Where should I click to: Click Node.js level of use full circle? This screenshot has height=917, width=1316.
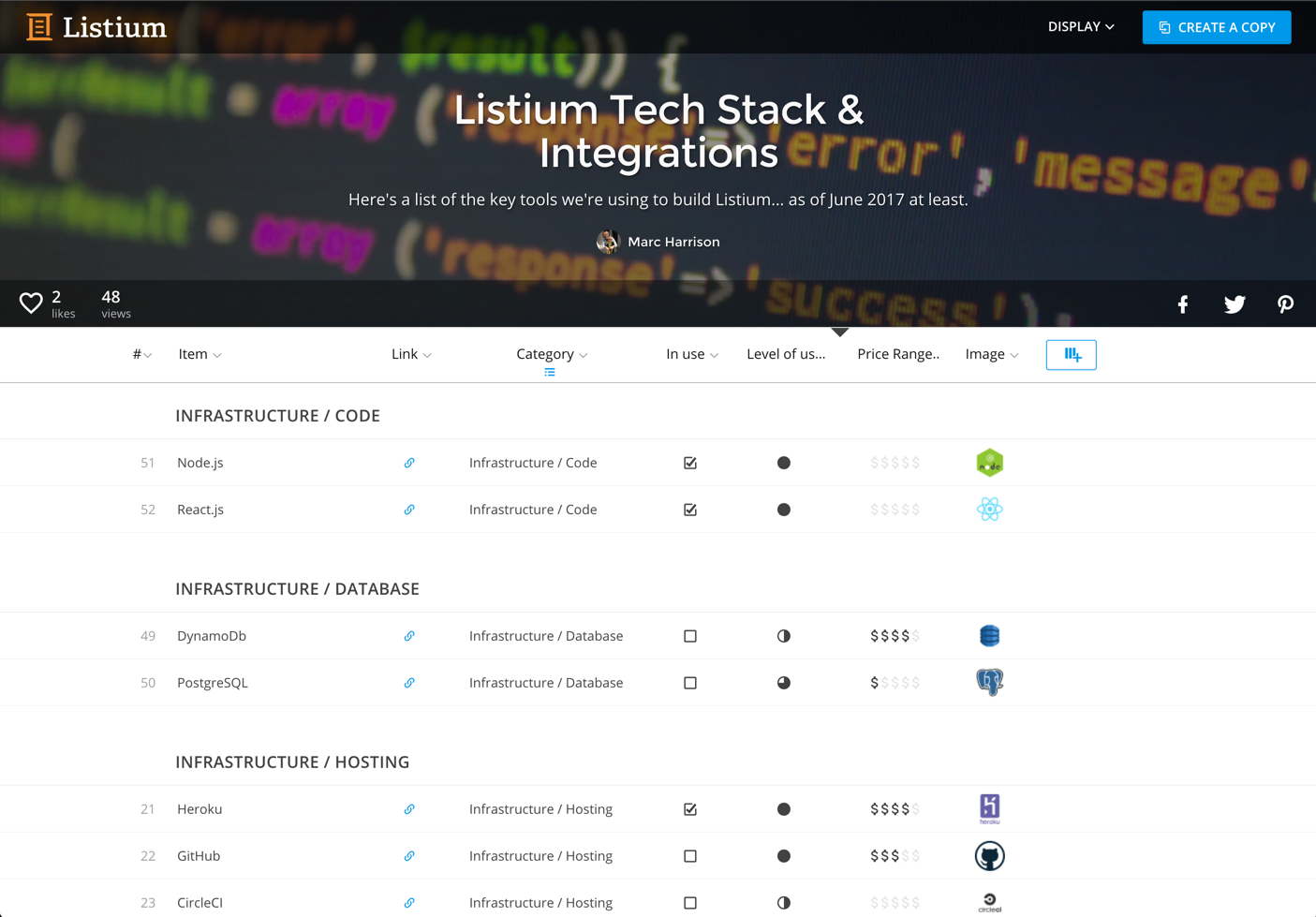coord(784,463)
